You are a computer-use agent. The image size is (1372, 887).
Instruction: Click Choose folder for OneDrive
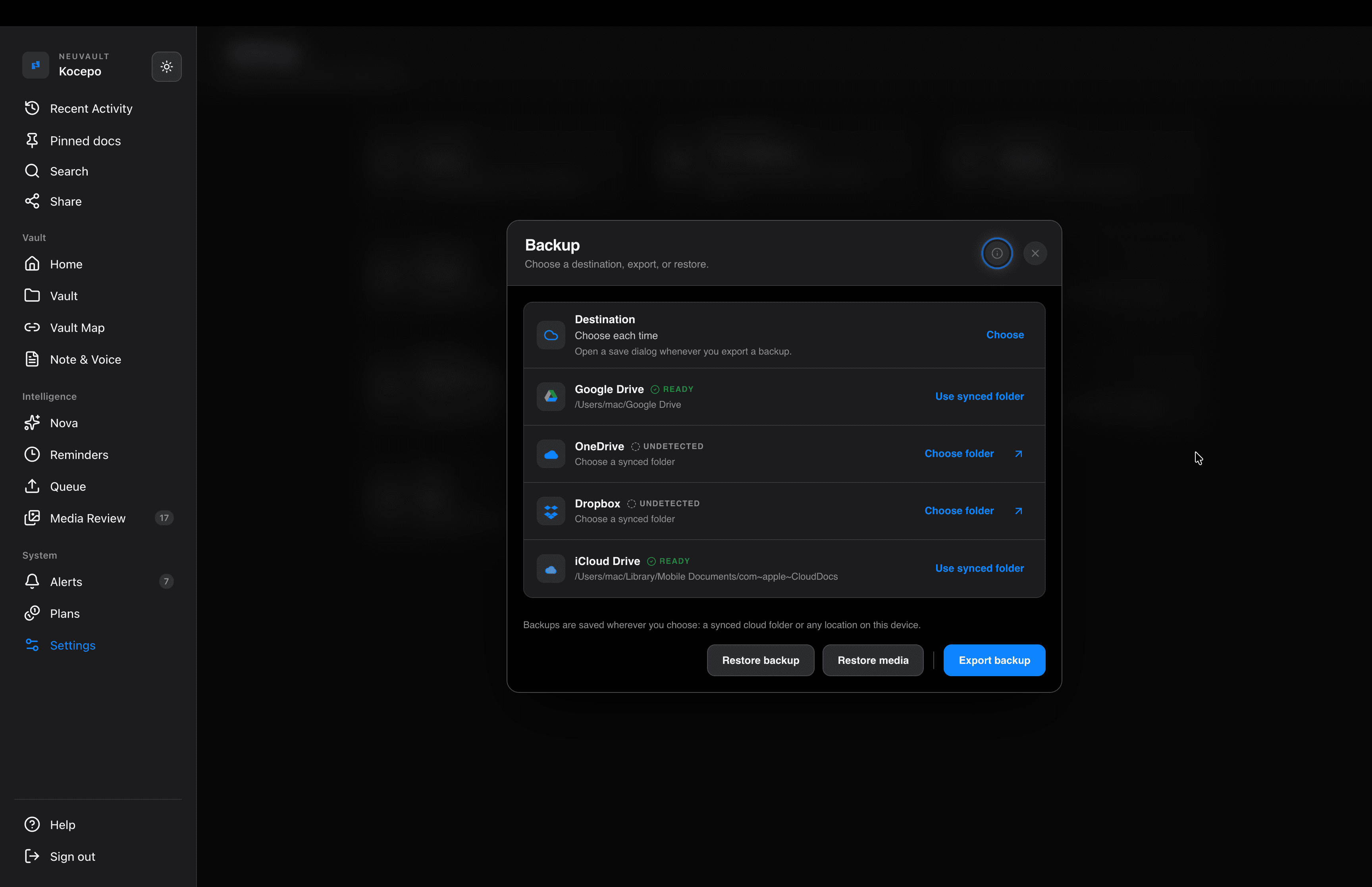pyautogui.click(x=959, y=453)
